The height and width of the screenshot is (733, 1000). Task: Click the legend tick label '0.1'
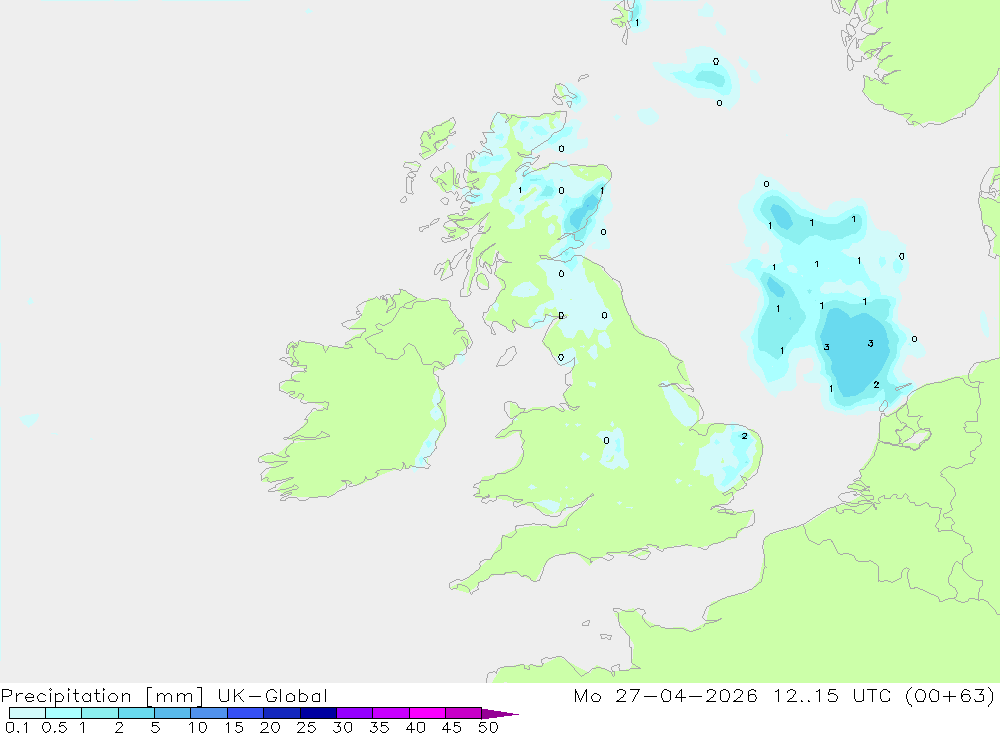pyautogui.click(x=17, y=727)
